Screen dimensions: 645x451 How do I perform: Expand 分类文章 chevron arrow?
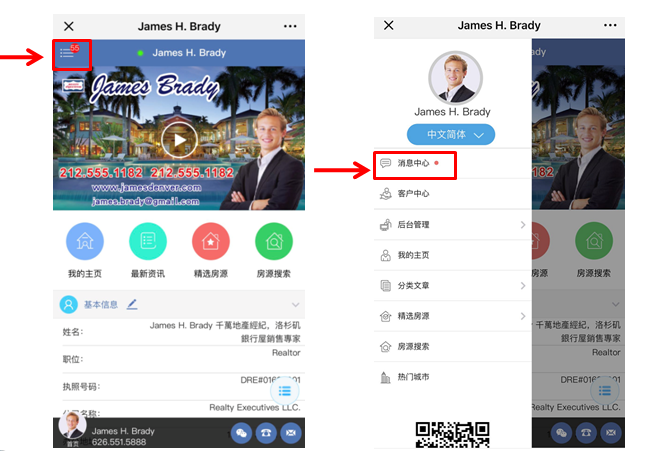pyautogui.click(x=523, y=286)
